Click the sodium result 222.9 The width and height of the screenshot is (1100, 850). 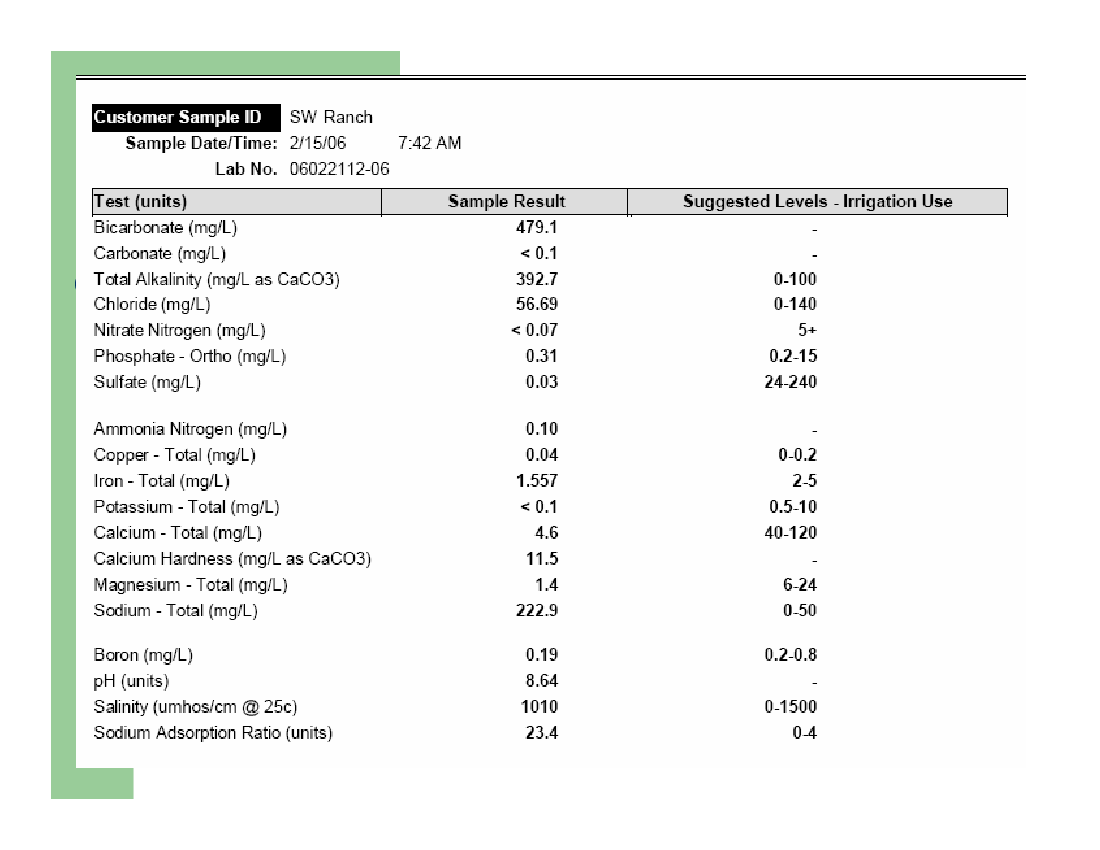[537, 611]
